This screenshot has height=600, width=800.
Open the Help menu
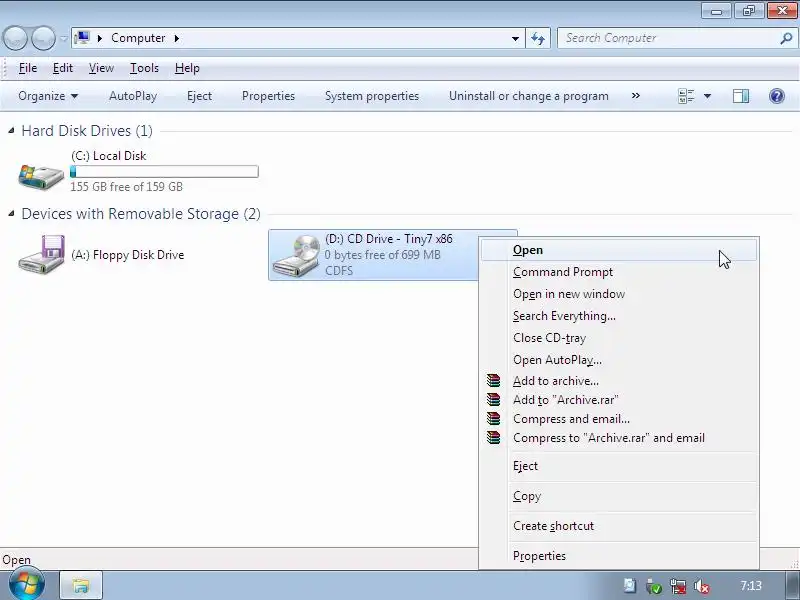[x=187, y=68]
